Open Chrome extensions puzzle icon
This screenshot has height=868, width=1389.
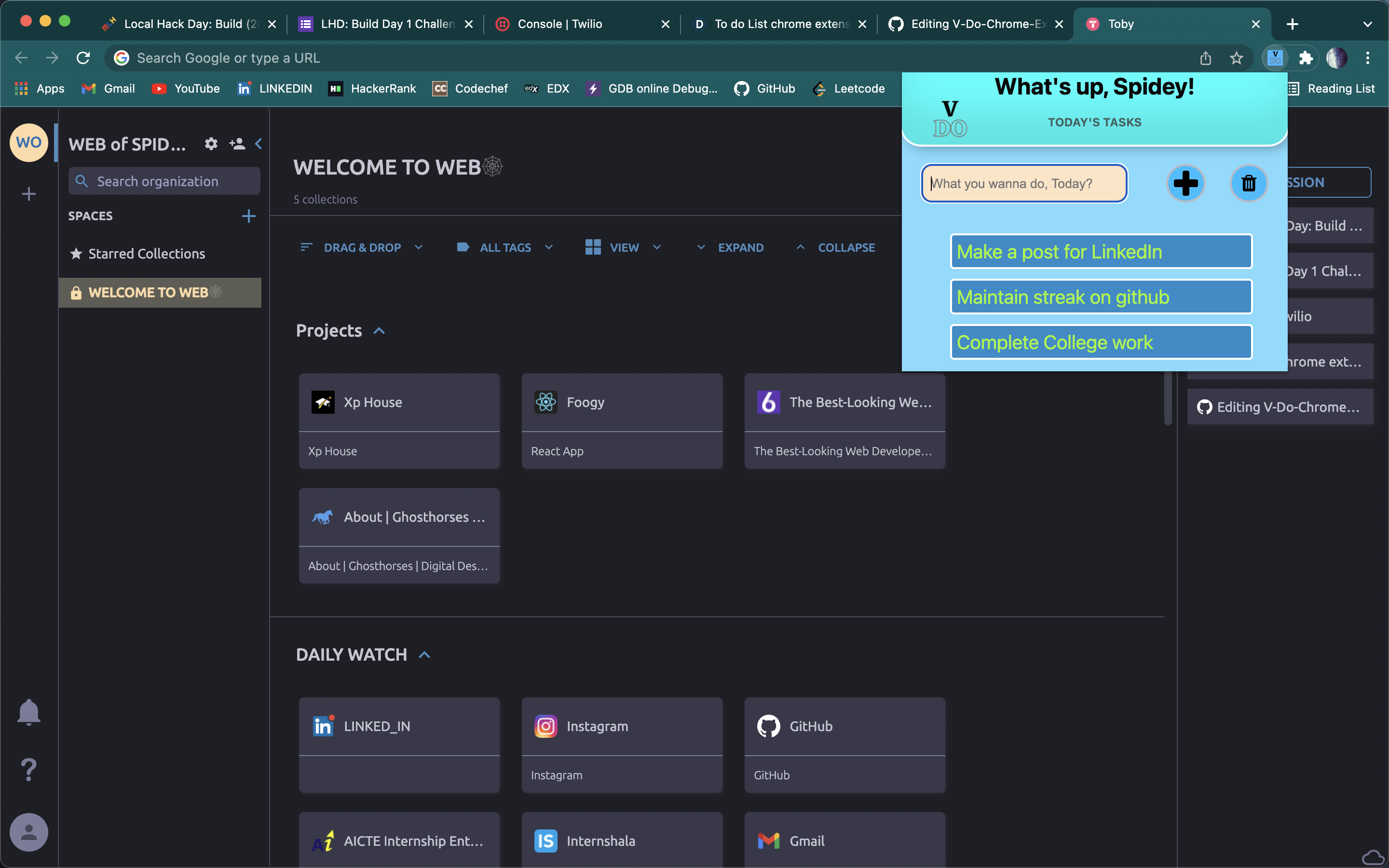[x=1306, y=58]
